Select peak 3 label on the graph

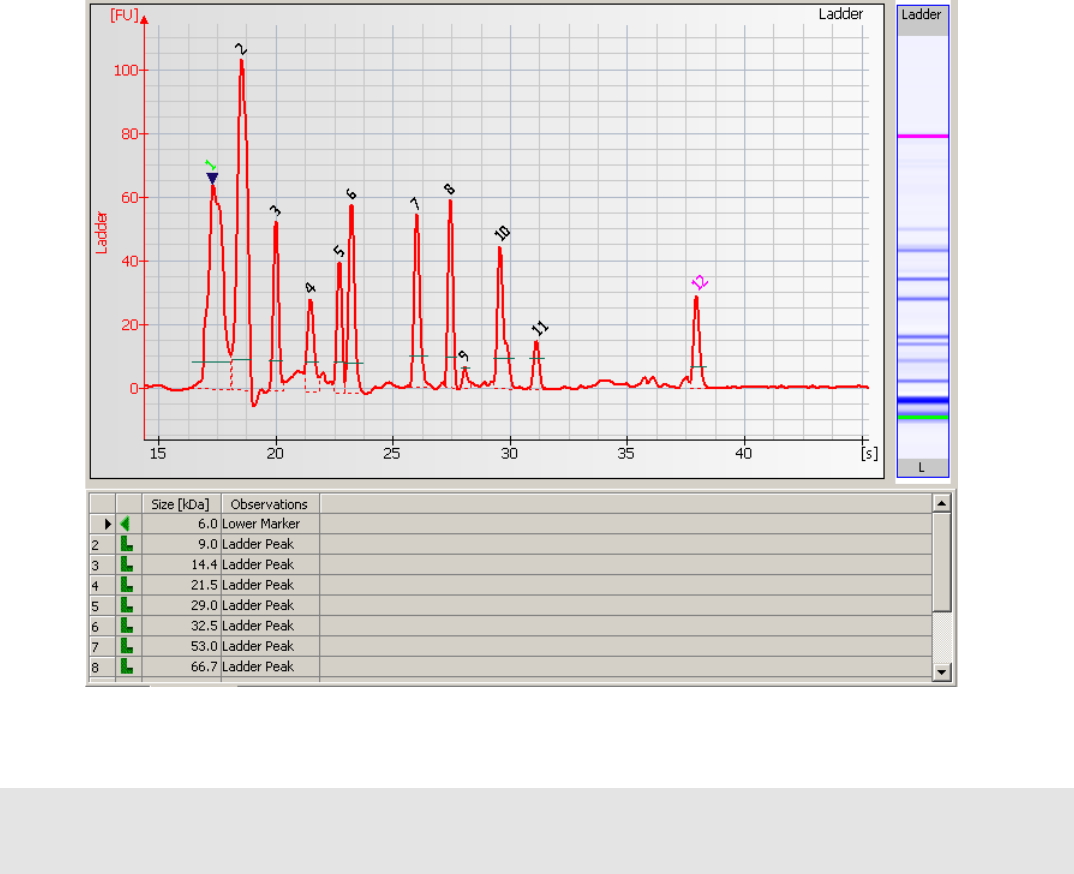pyautogui.click(x=275, y=211)
